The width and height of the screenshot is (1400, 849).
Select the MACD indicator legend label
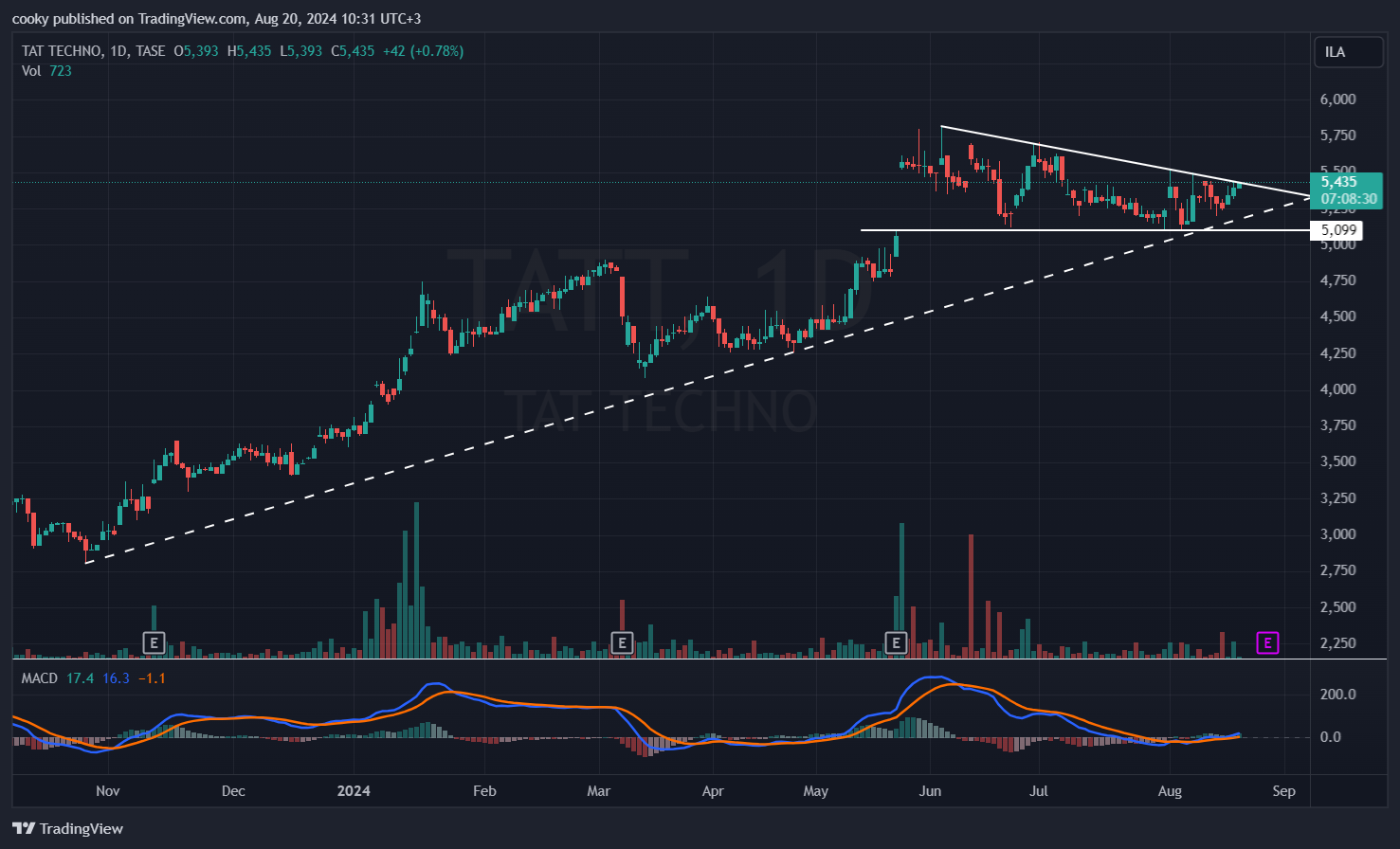(x=40, y=678)
